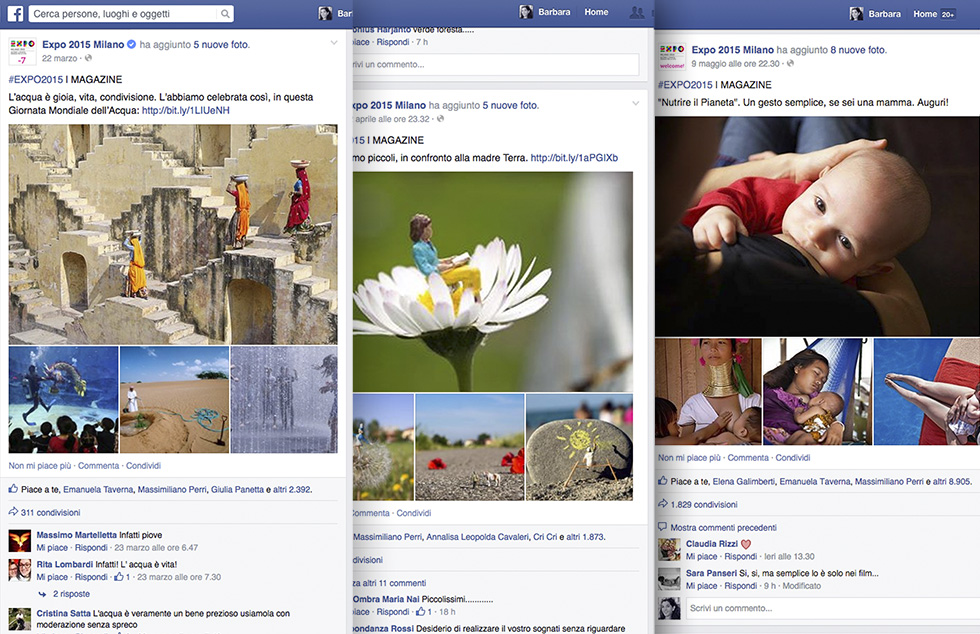Click friend requests icon in middle window
Image resolution: width=980 pixels, height=634 pixels.
click(637, 12)
